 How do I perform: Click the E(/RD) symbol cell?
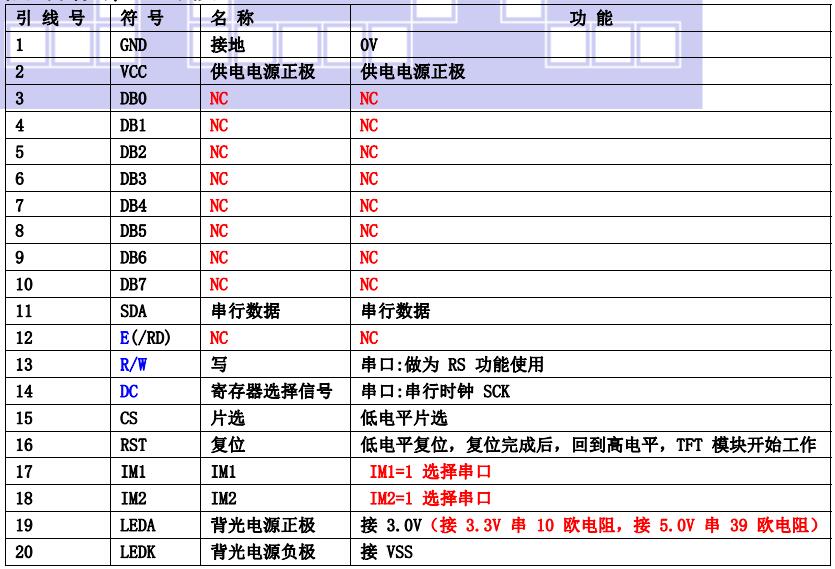pos(145,338)
